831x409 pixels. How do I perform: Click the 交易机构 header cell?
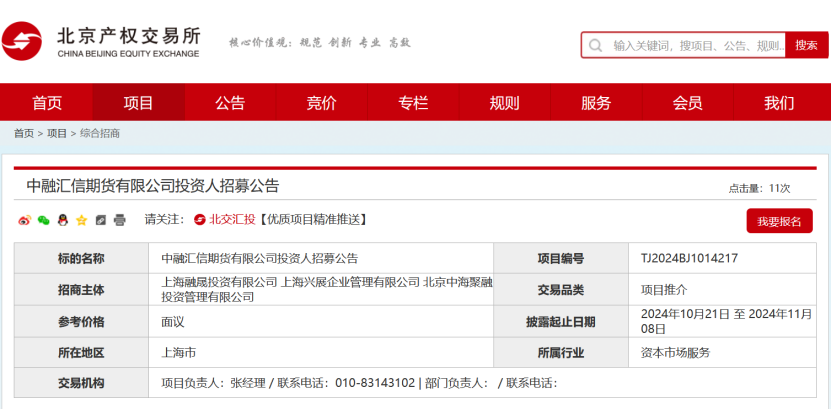(81, 383)
